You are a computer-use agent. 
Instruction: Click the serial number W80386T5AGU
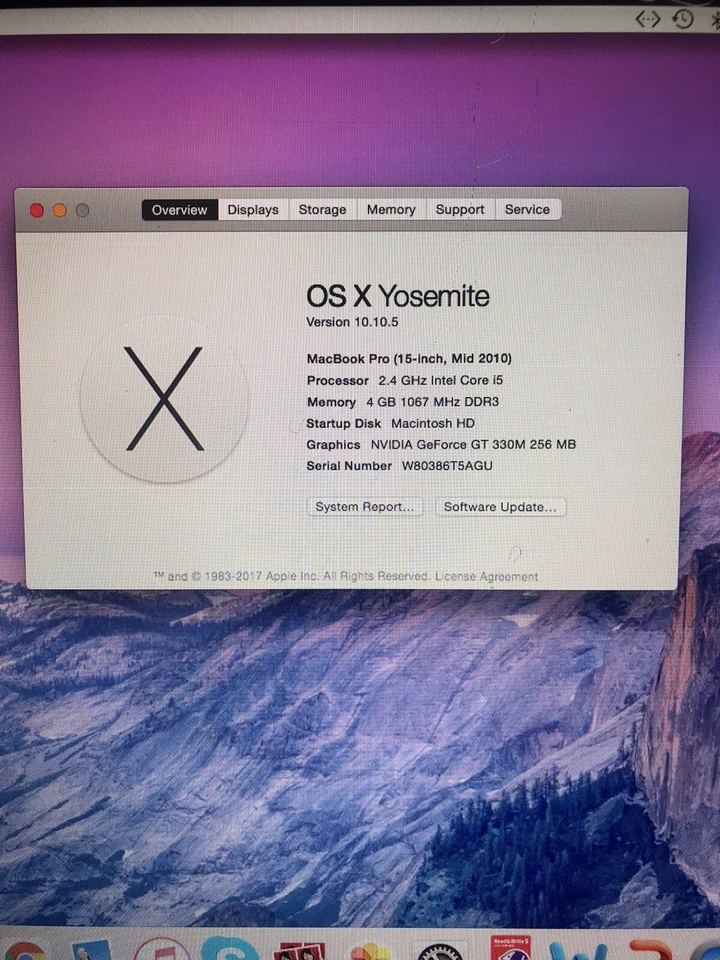(447, 466)
